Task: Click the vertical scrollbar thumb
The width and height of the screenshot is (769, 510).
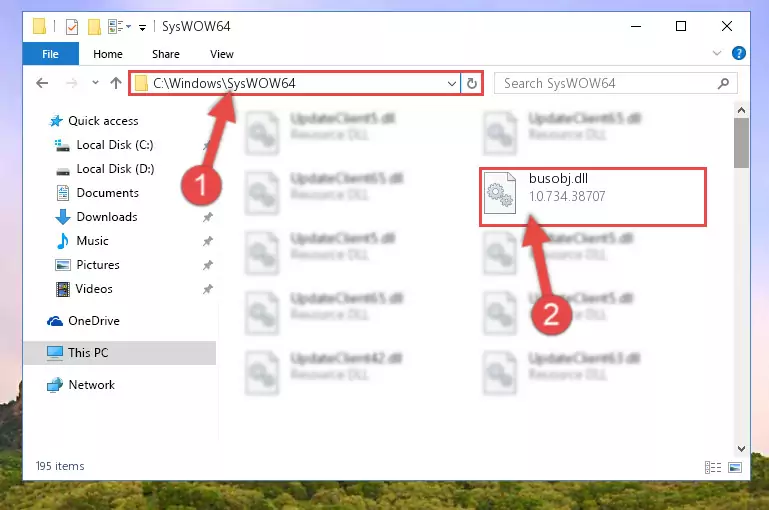Action: (741, 143)
